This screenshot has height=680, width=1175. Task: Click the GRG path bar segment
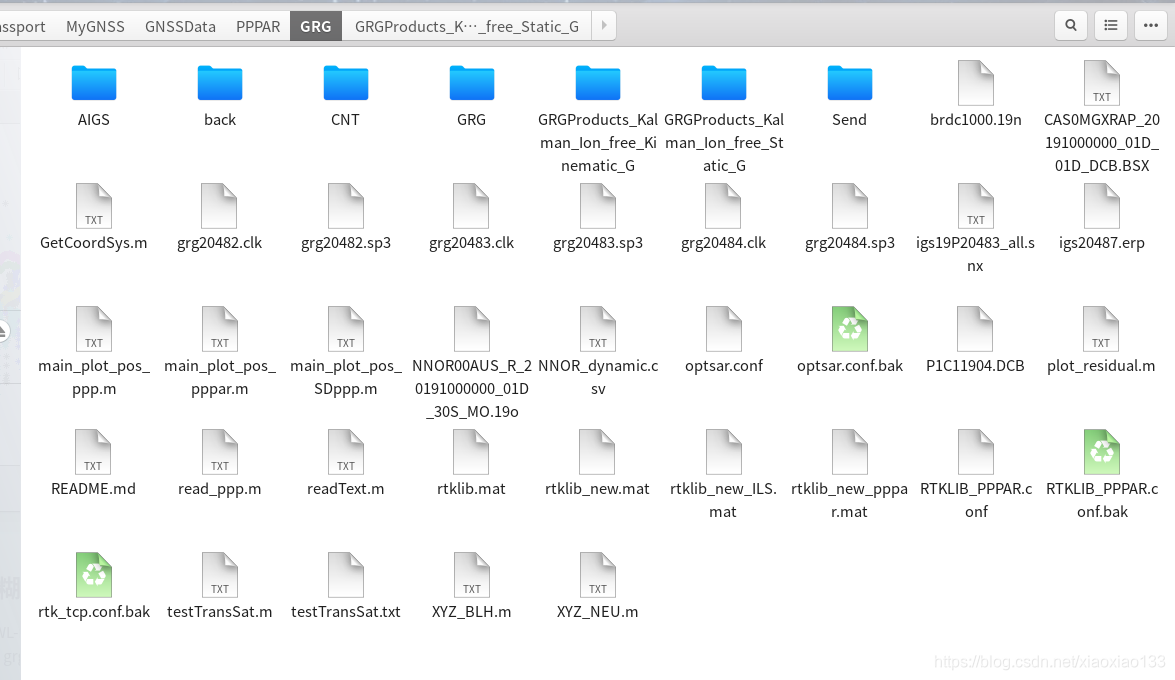point(315,26)
